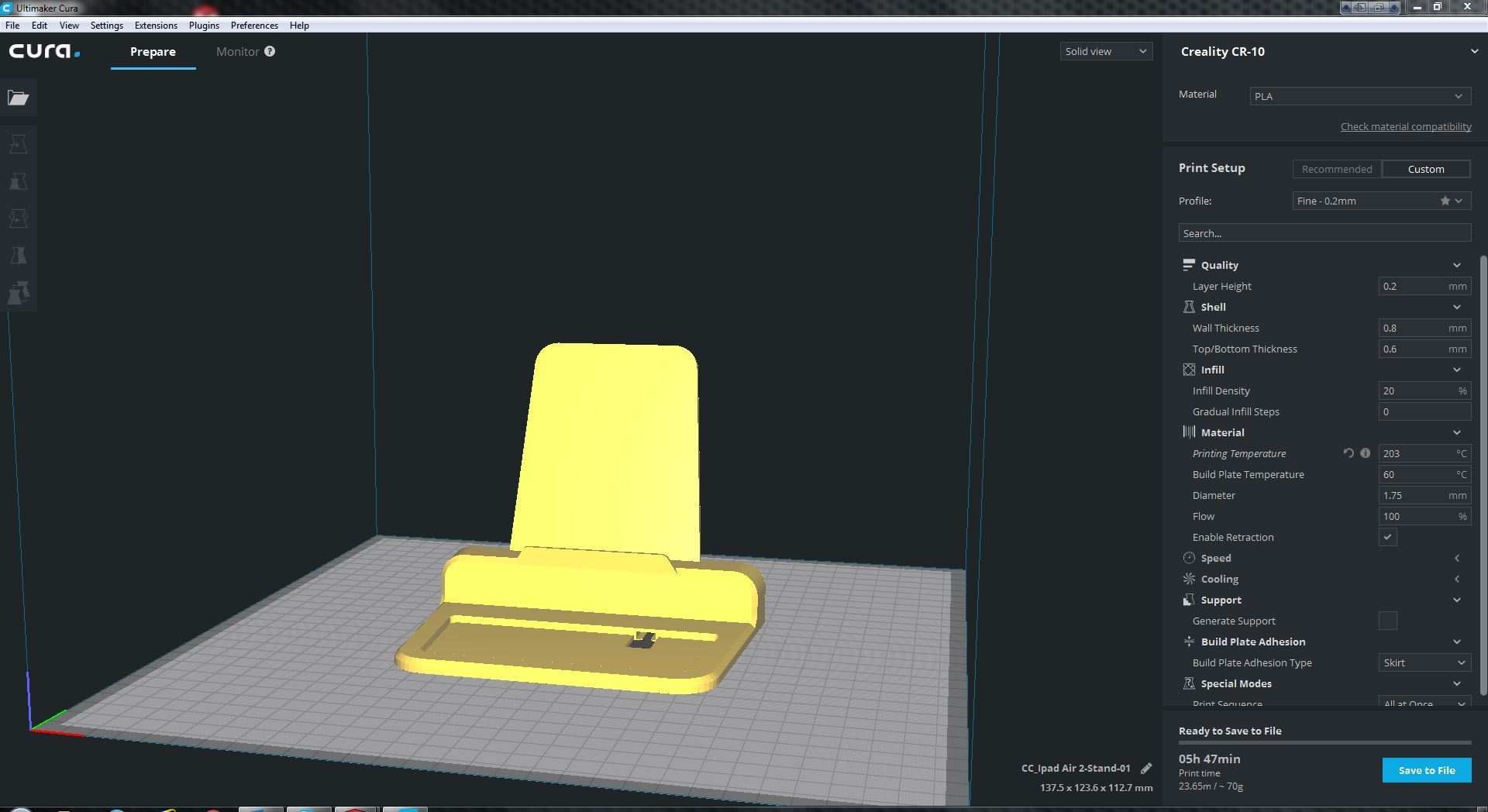Click the Layer Height value field
The width and height of the screenshot is (1488, 812).
click(x=1424, y=286)
